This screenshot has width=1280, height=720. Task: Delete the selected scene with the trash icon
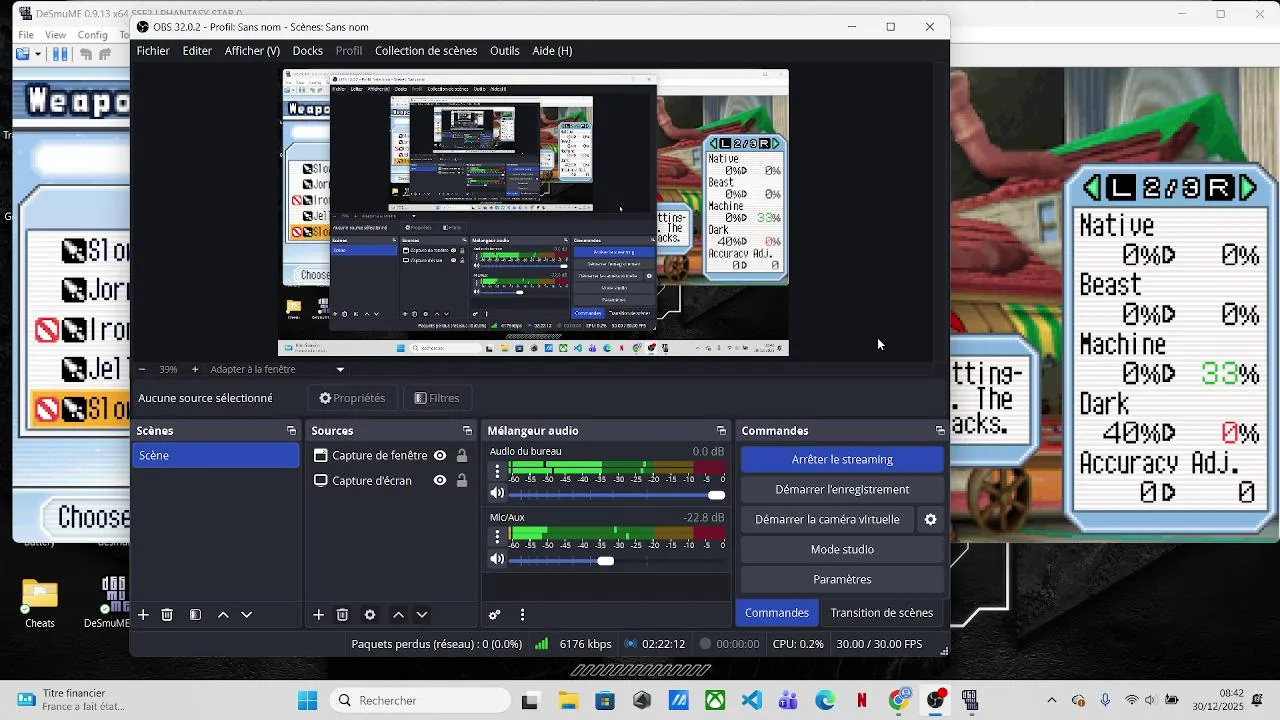click(x=167, y=615)
